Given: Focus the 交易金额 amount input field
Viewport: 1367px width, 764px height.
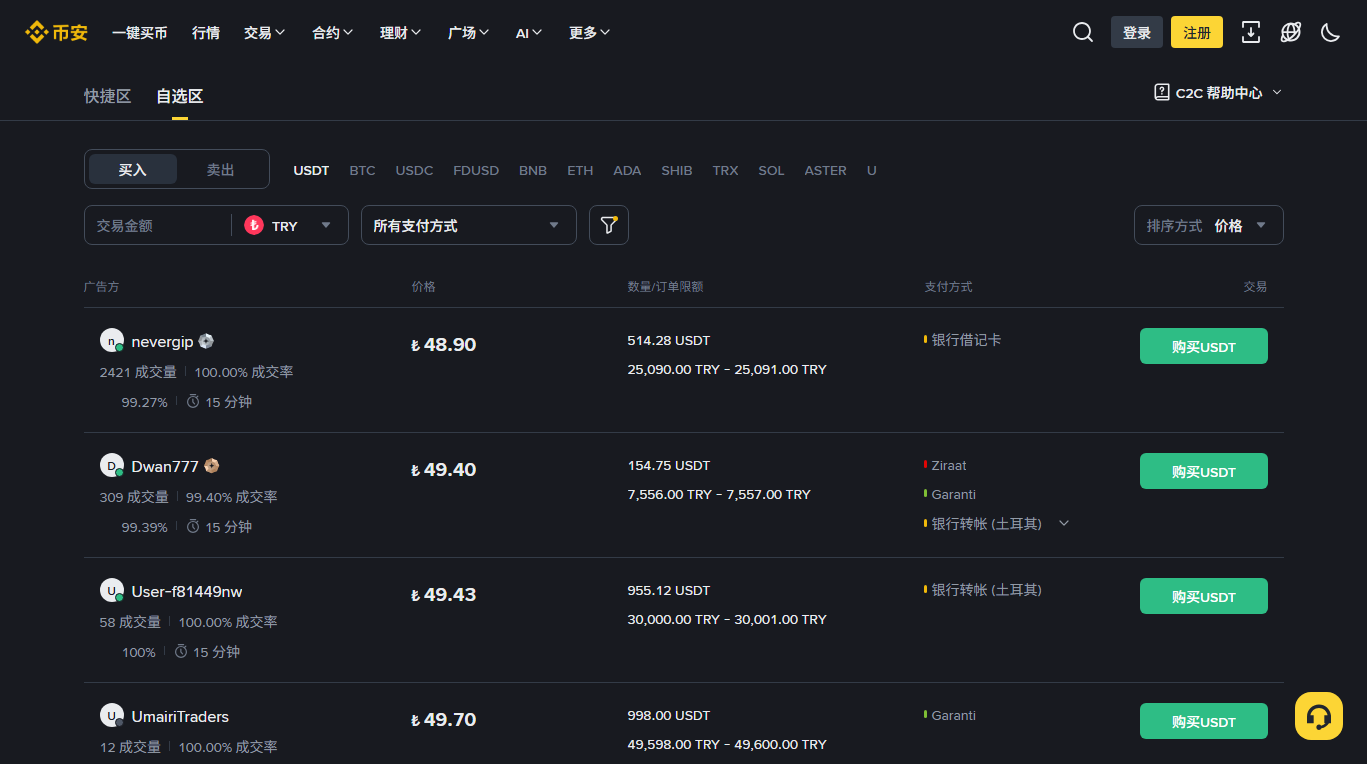Looking at the screenshot, I should 157,225.
